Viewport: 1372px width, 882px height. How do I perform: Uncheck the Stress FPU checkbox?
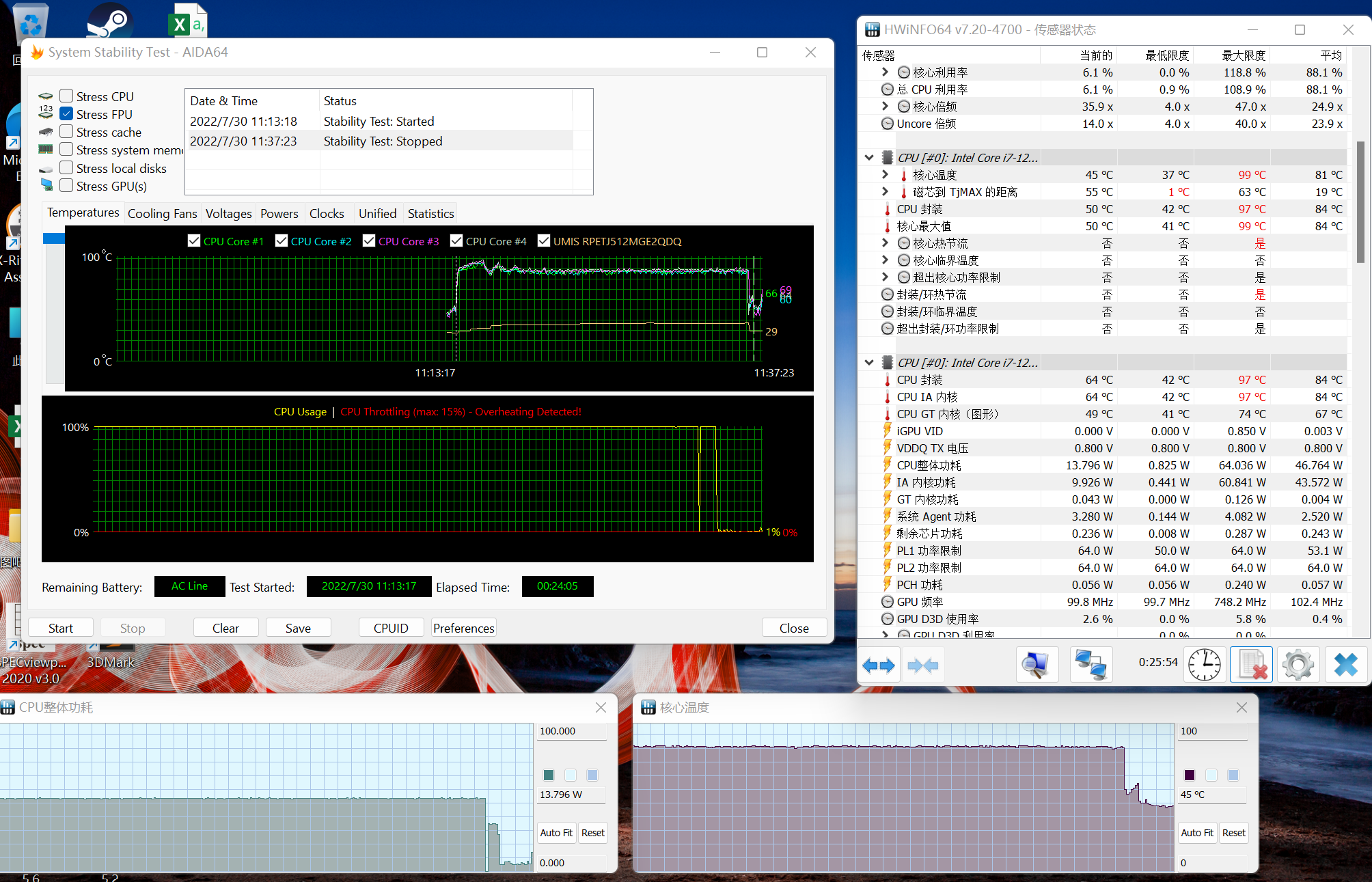coord(66,113)
